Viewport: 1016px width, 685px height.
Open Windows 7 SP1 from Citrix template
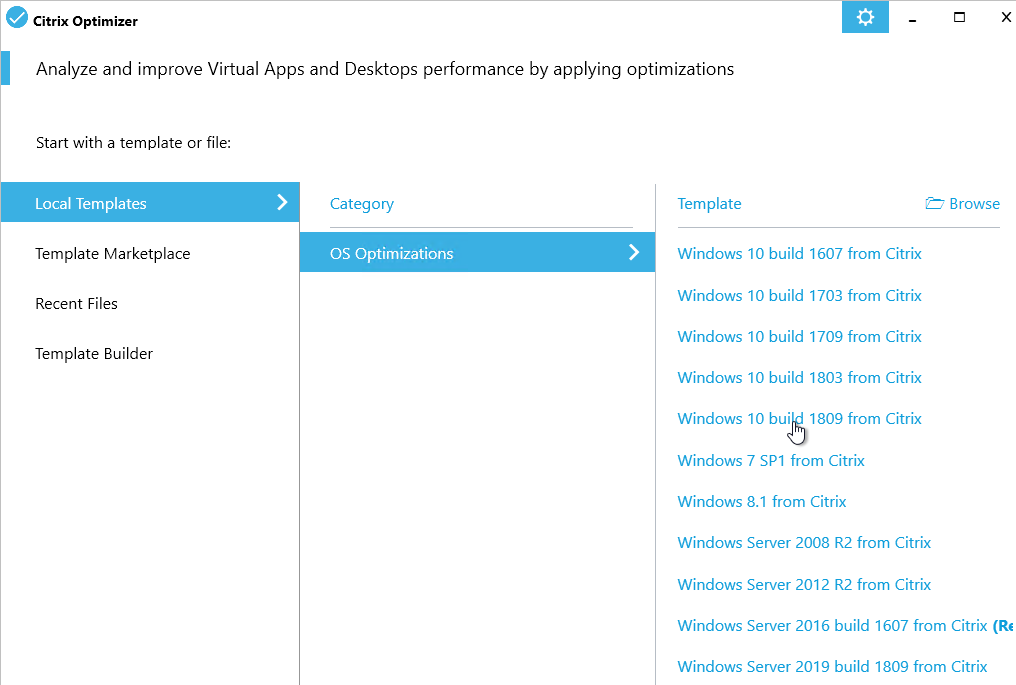click(771, 461)
